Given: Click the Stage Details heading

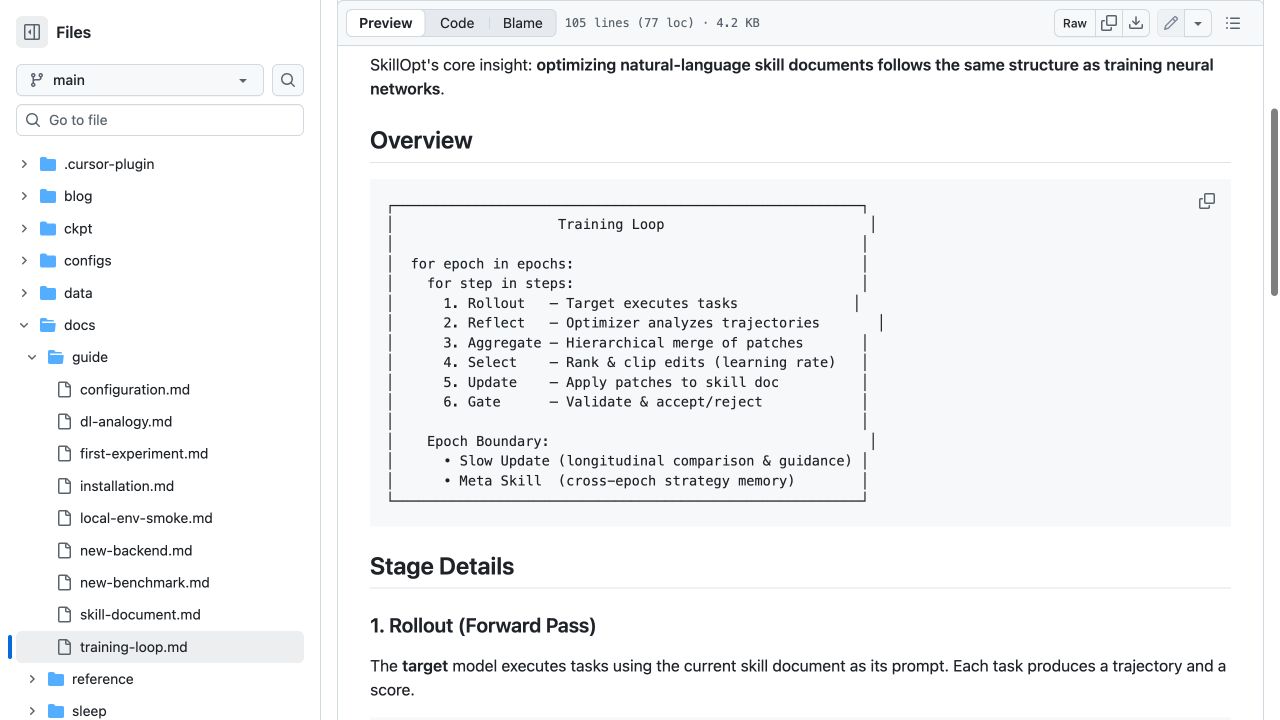Looking at the screenshot, I should (442, 566).
